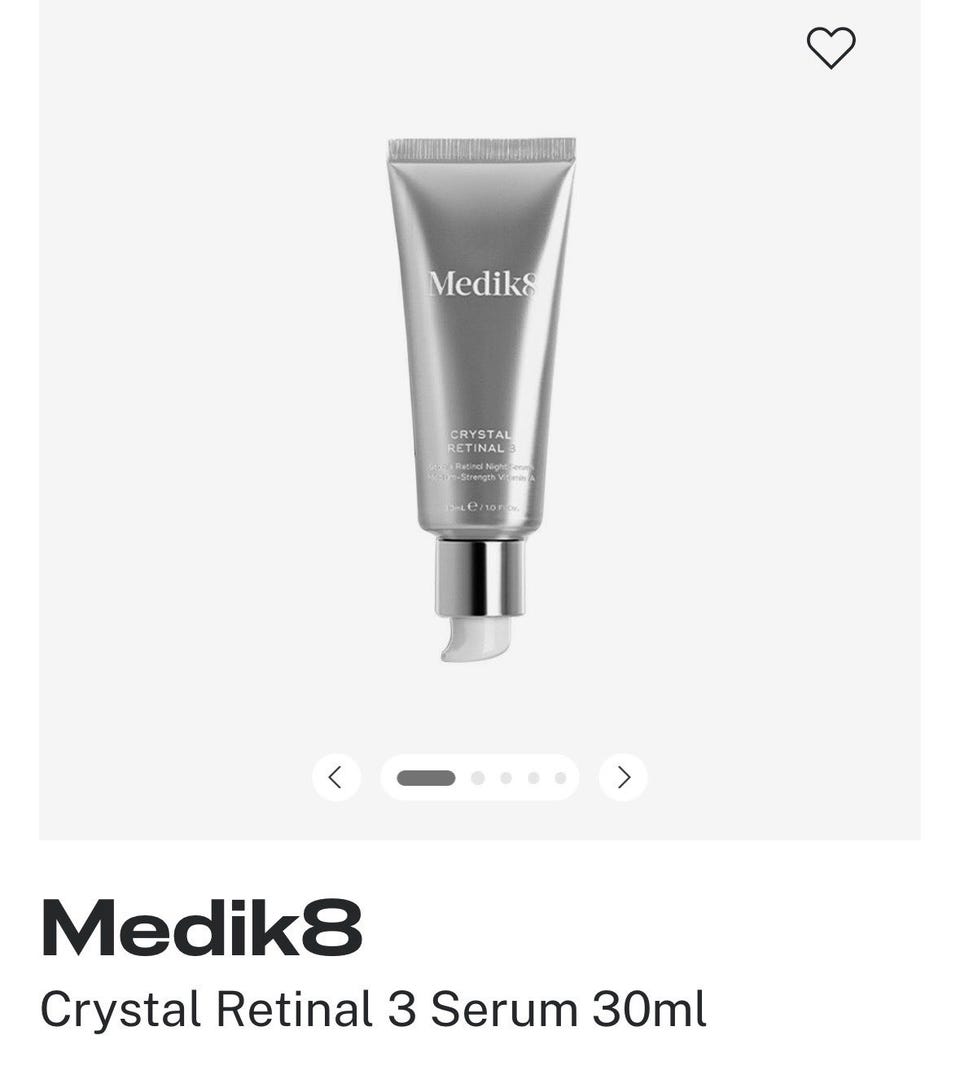Screen dimensions: 960x1066
Task: Select the active first slide indicator pill
Action: [x=426, y=778]
